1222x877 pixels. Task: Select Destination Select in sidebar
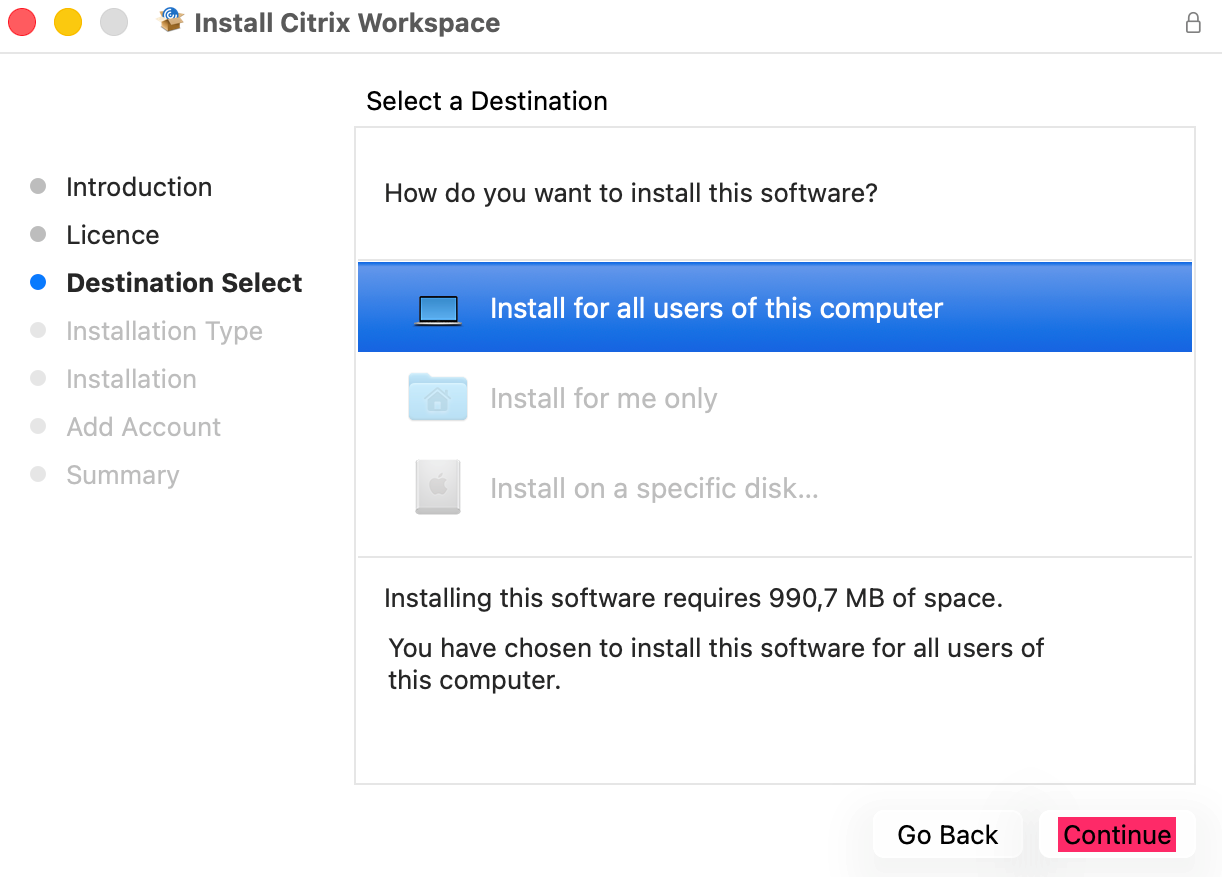pyautogui.click(x=184, y=283)
